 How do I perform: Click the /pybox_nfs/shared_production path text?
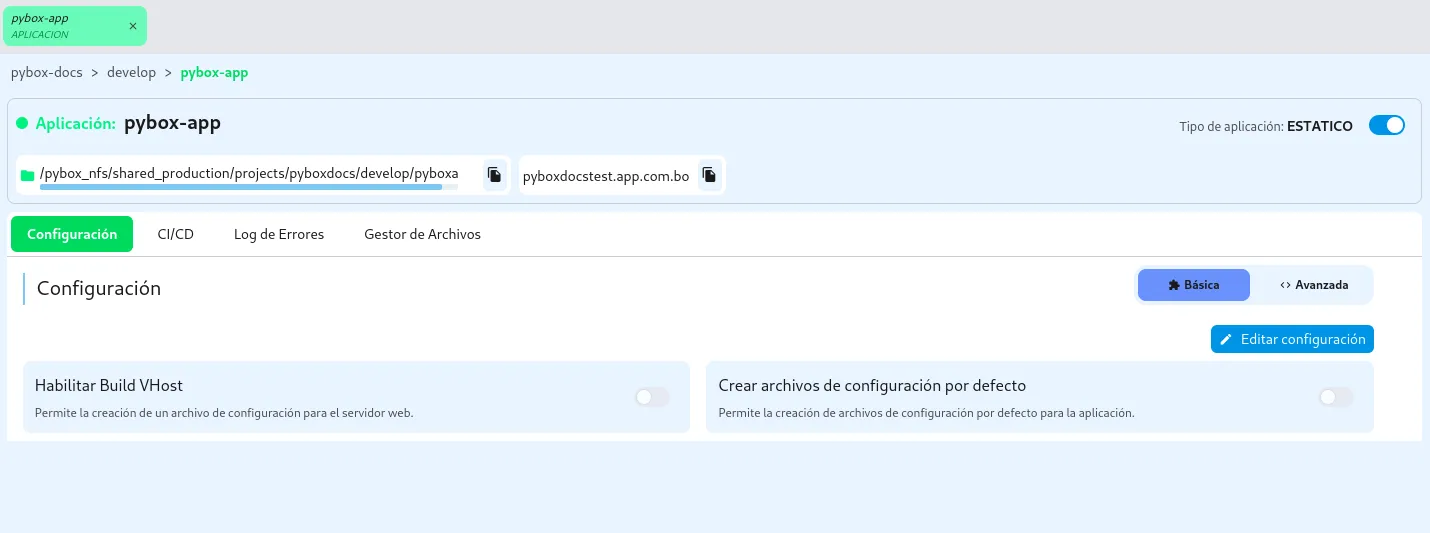coord(249,173)
